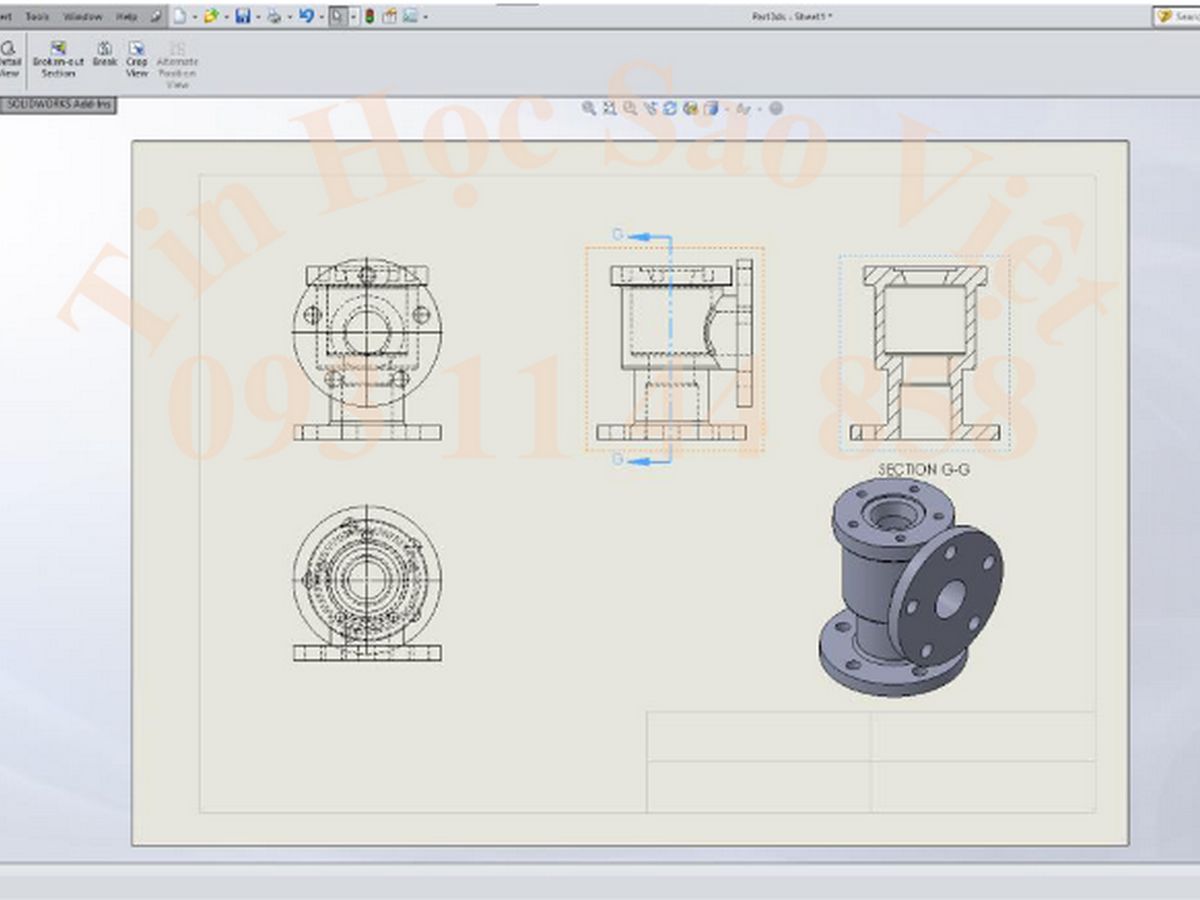This screenshot has width=1200, height=900.
Task: Click Zoom to Fit magnifier icon
Action: click(x=589, y=108)
